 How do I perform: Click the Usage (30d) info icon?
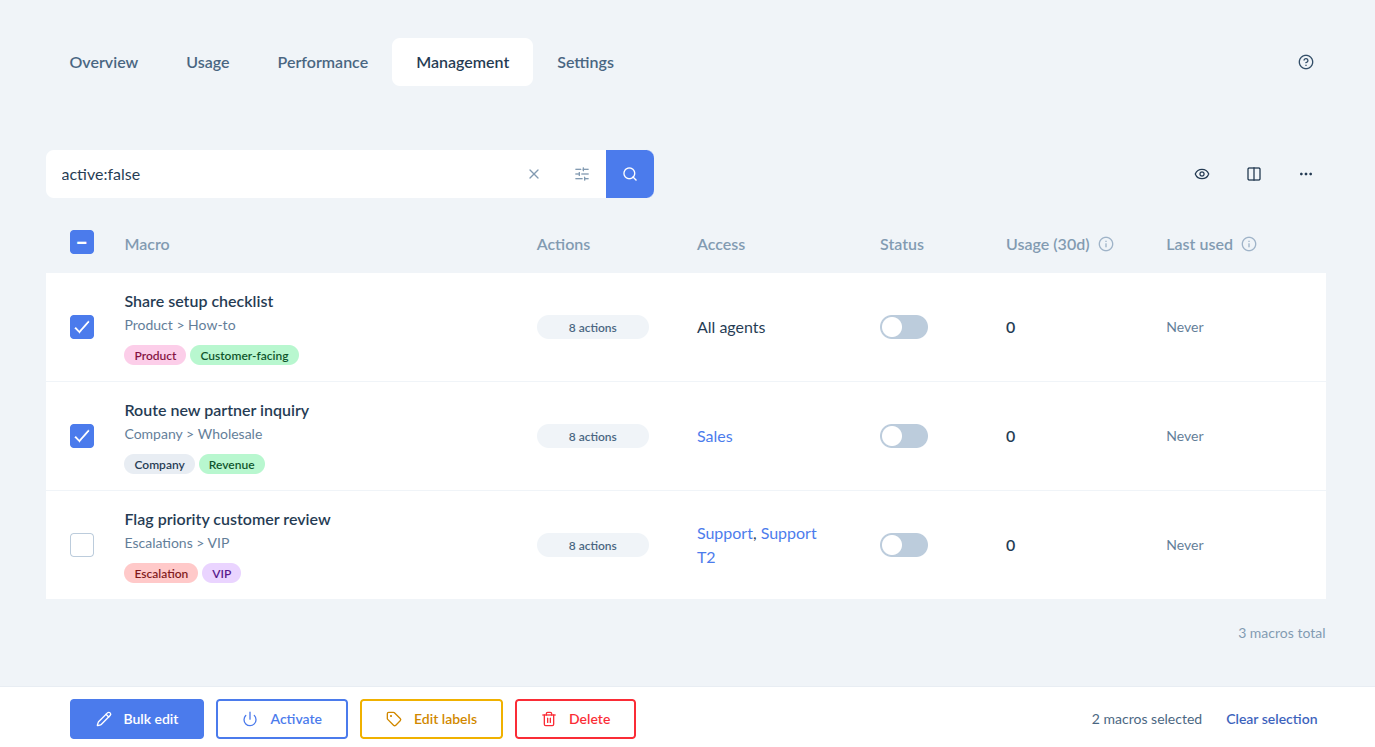coord(1106,244)
